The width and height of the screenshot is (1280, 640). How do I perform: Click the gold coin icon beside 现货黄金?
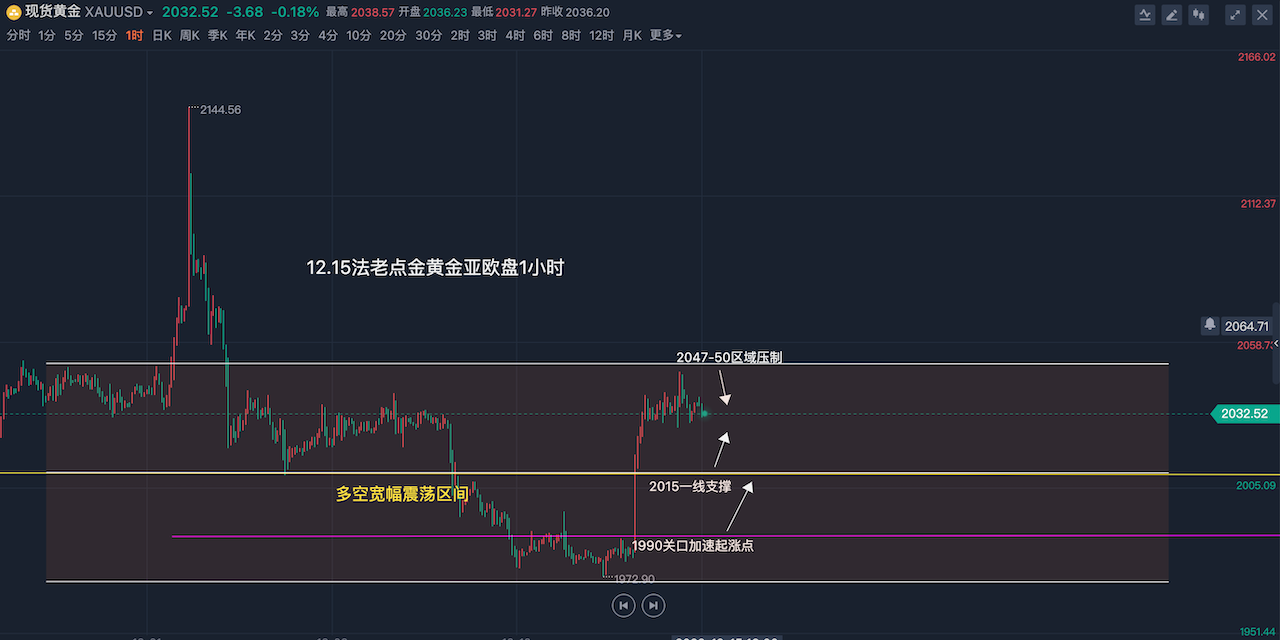pyautogui.click(x=14, y=13)
